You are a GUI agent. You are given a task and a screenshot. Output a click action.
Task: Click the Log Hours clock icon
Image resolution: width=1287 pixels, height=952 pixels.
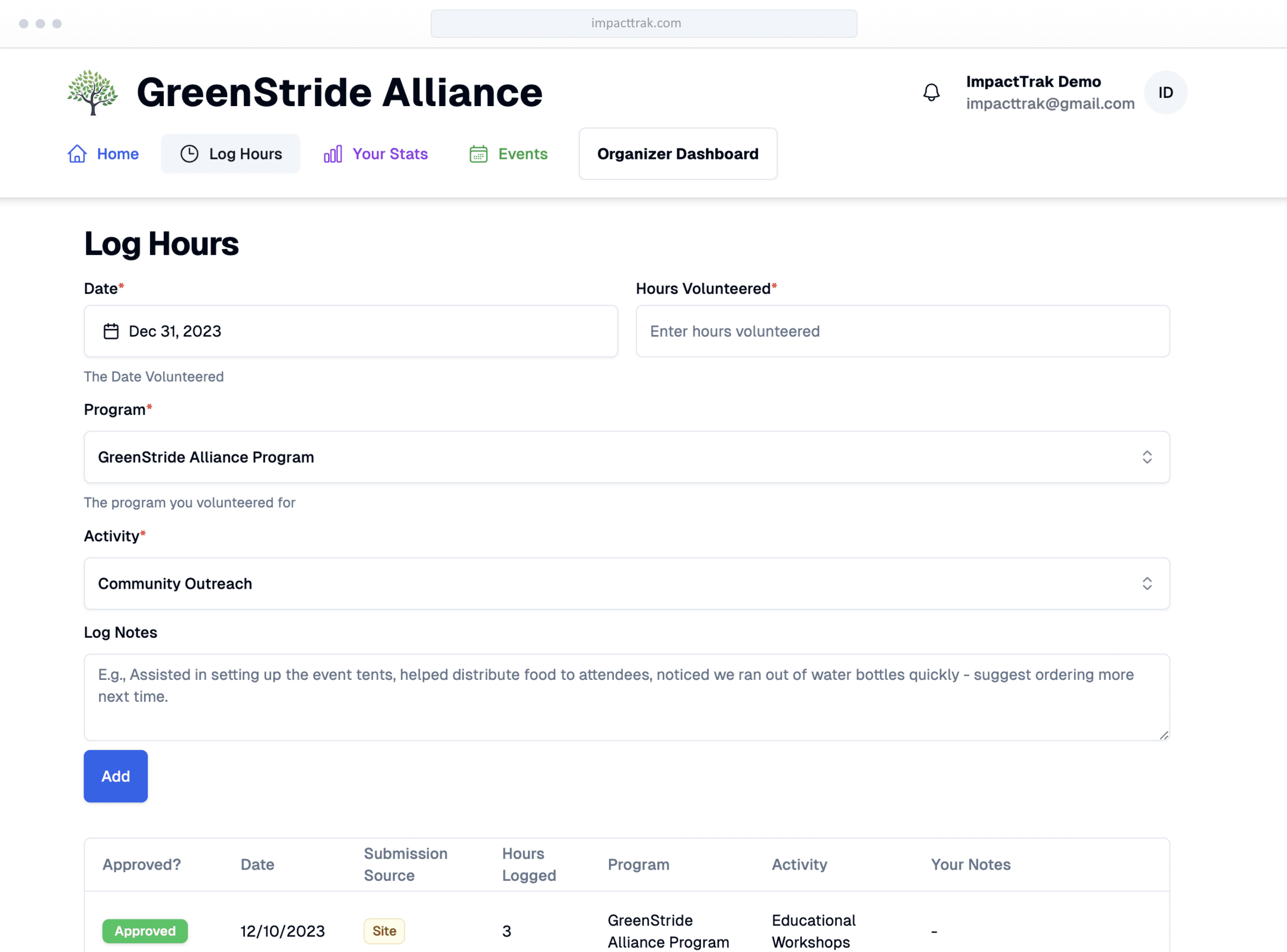point(189,154)
